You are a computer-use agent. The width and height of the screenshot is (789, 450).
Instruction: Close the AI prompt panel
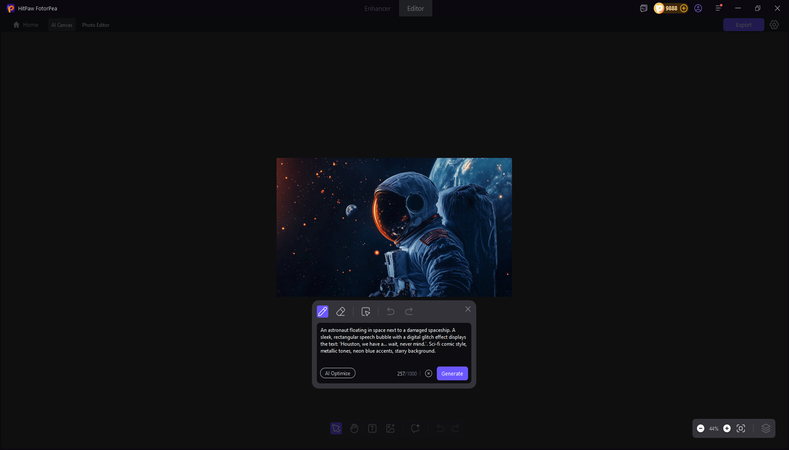[468, 309]
